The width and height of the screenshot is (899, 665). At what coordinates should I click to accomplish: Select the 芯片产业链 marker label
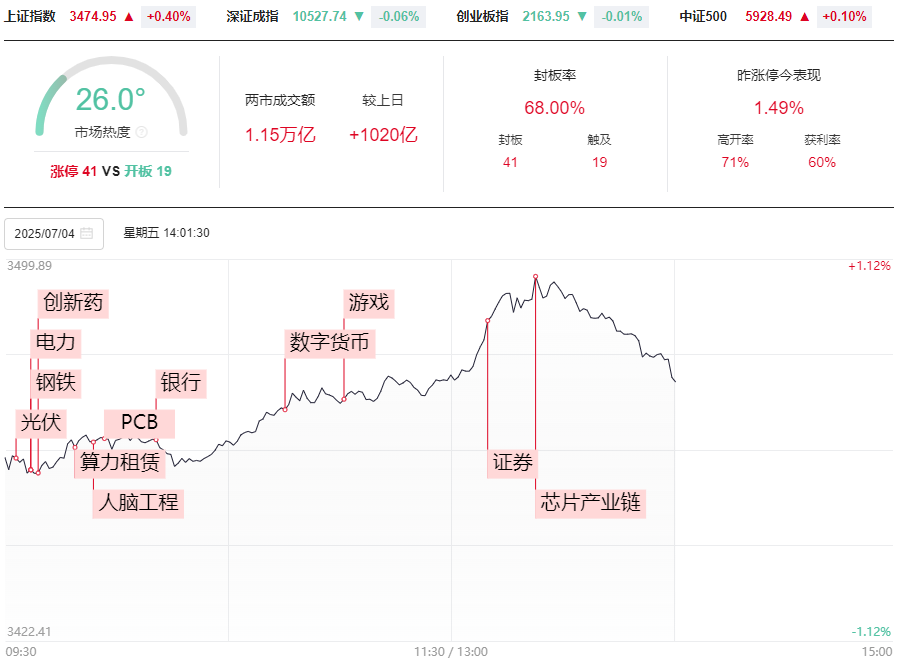pos(590,502)
